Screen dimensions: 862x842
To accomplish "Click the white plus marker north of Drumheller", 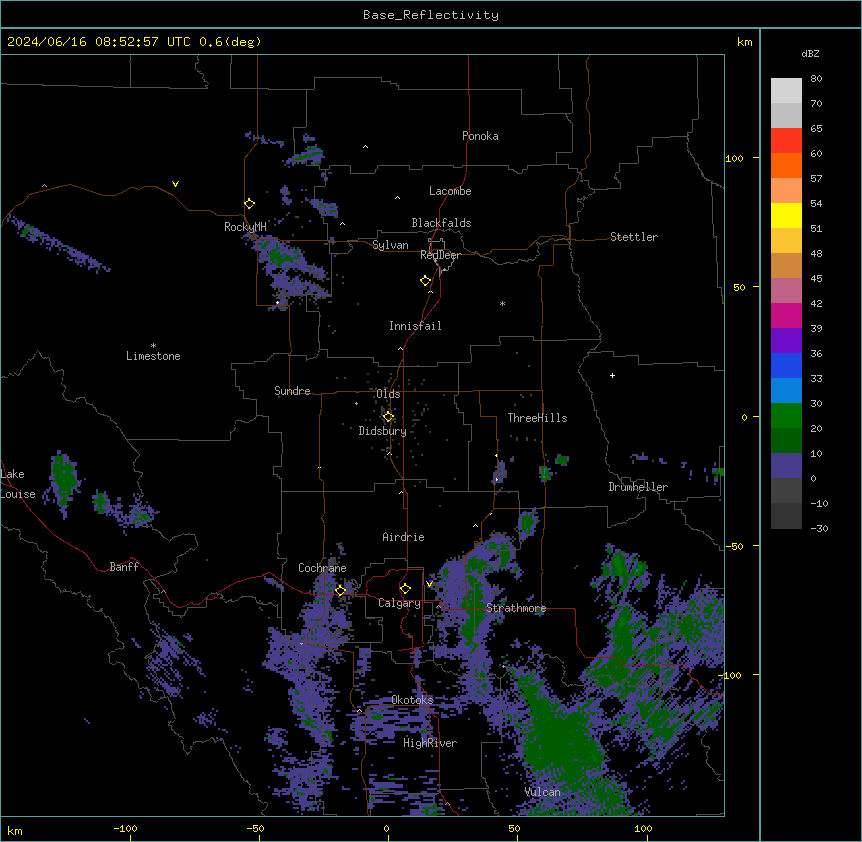I will tap(612, 375).
